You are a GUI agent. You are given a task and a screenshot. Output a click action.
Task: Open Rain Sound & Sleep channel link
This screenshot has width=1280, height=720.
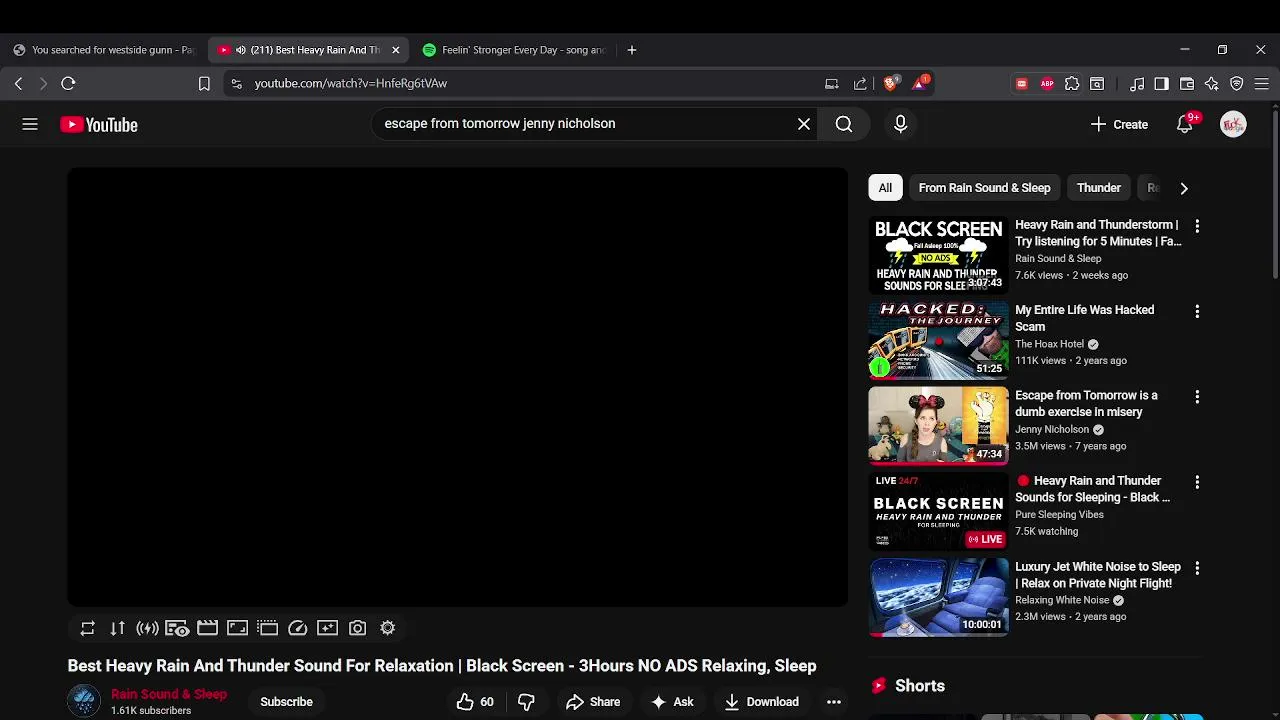coord(169,694)
